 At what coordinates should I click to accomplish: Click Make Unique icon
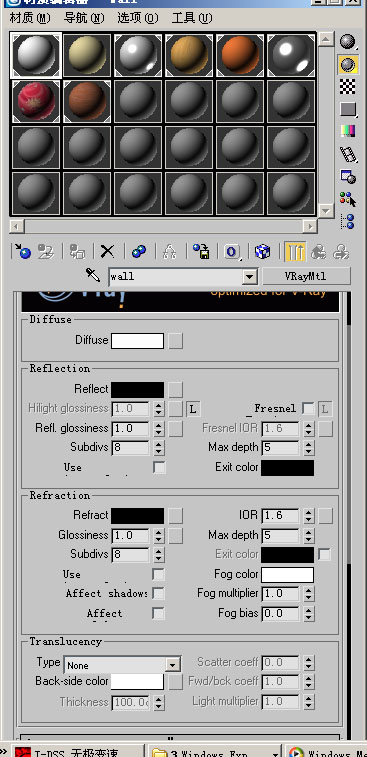[x=169, y=251]
